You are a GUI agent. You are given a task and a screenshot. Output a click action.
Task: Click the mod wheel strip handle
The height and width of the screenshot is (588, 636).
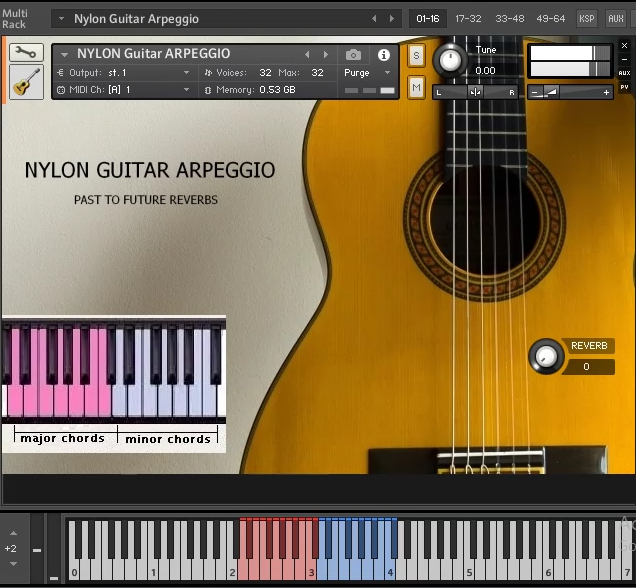pos(54,578)
